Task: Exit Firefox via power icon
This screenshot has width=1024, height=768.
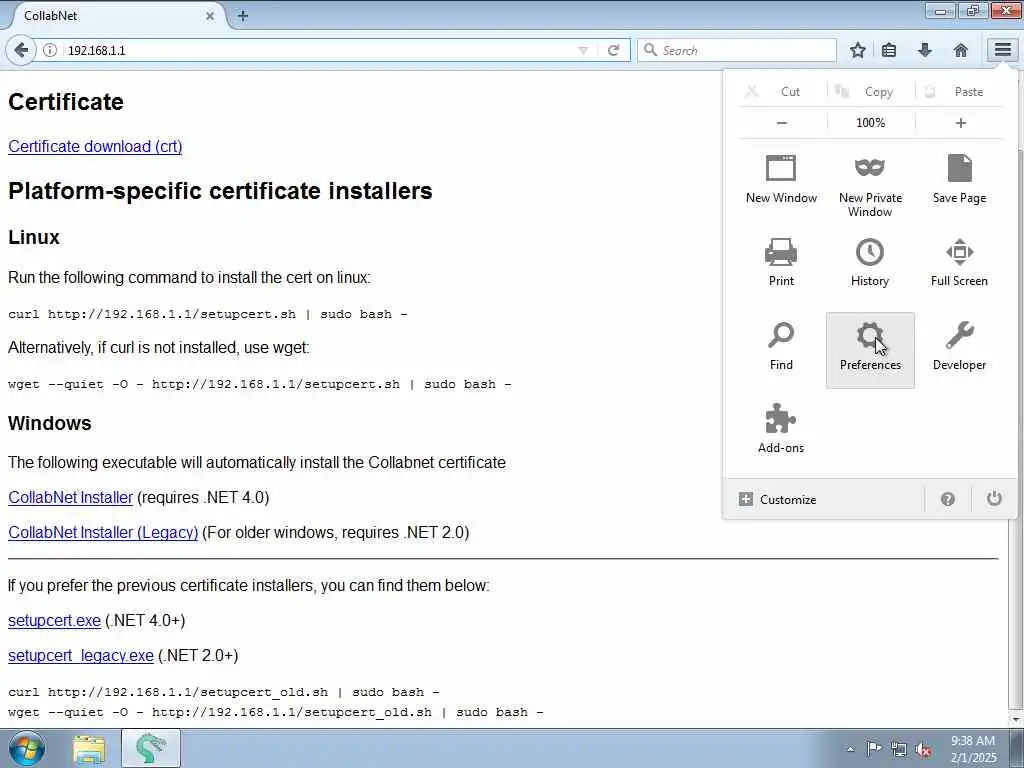Action: (994, 499)
